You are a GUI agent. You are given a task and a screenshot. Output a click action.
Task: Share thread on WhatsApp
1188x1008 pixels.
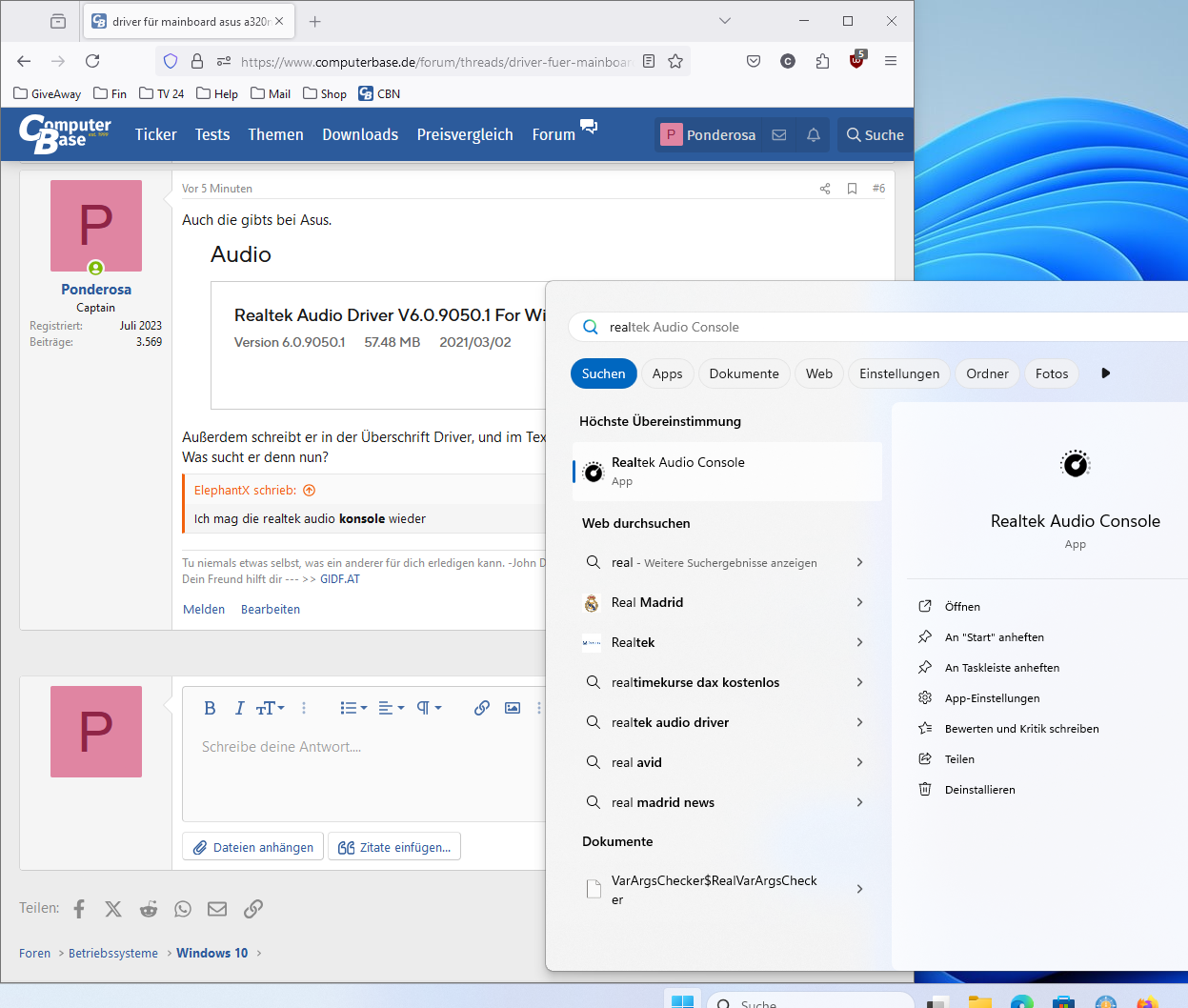pos(183,909)
